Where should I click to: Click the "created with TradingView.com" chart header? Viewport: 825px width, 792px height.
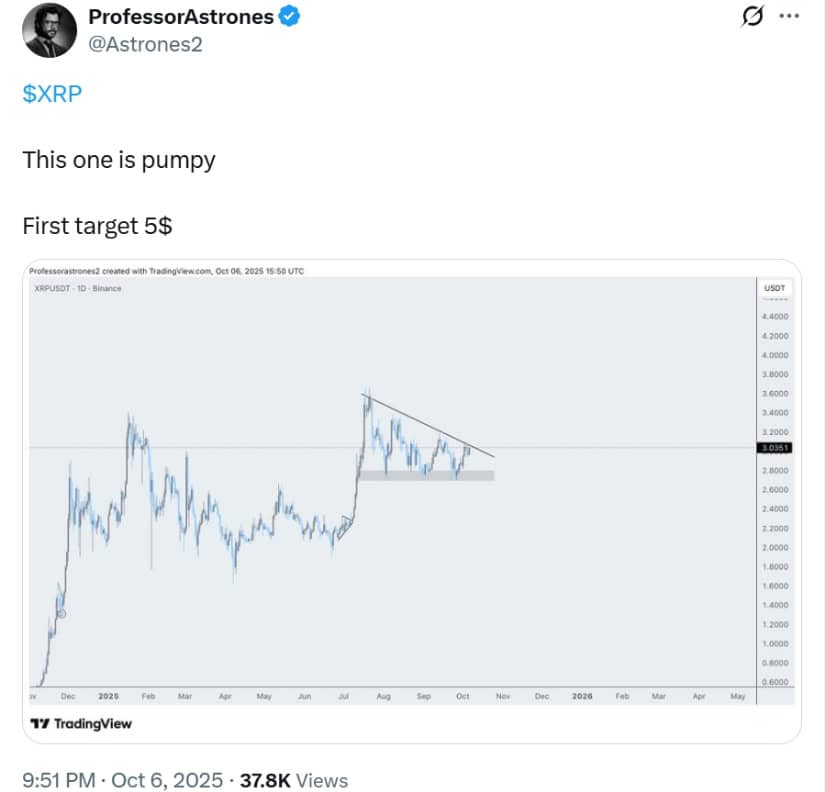167,270
